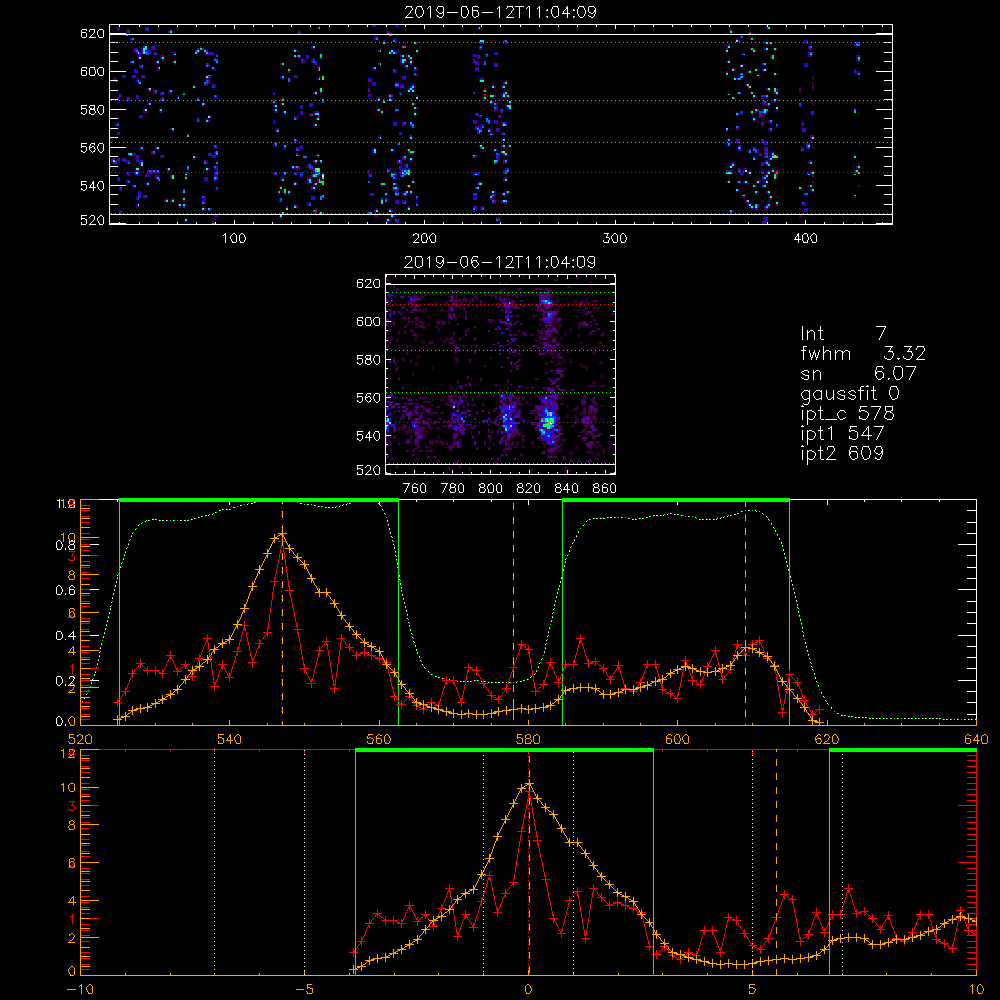This screenshot has height=1000, width=1000.
Task: Click x-axis label 100 of the top image
Action: tap(234, 239)
